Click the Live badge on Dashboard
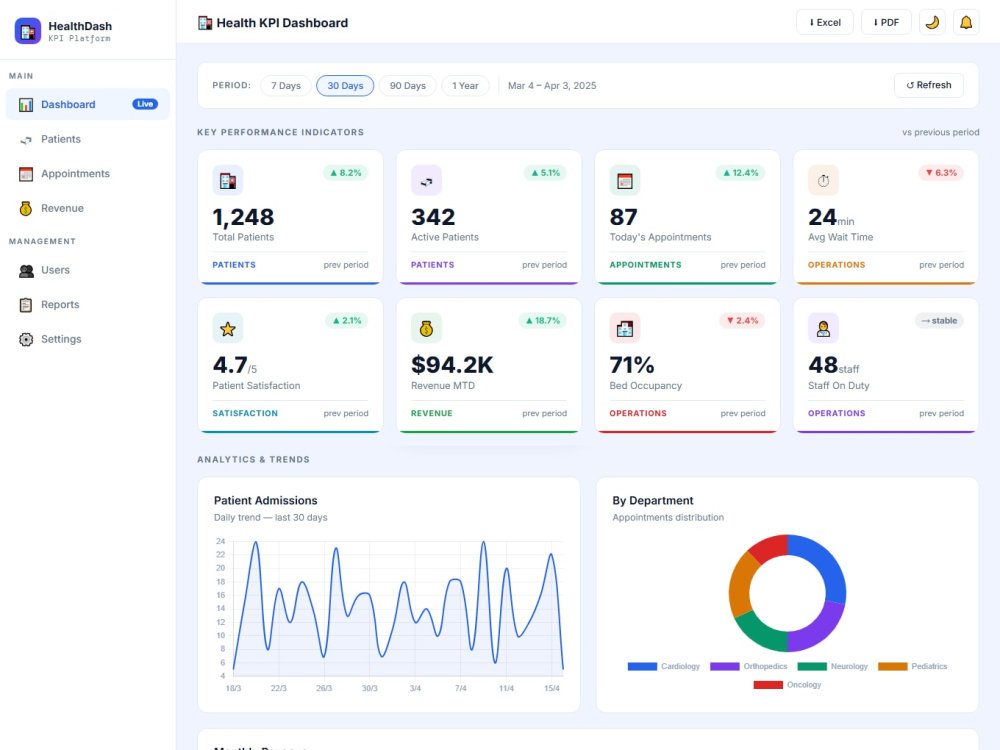The height and width of the screenshot is (750, 1000). (x=145, y=104)
